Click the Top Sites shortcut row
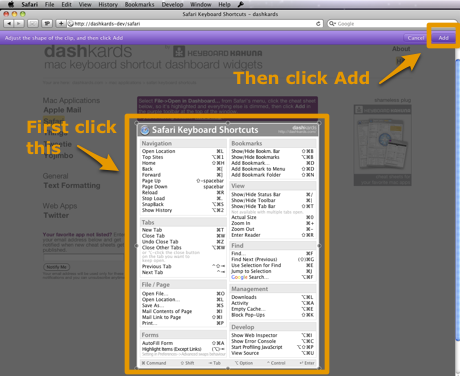 pos(183,157)
